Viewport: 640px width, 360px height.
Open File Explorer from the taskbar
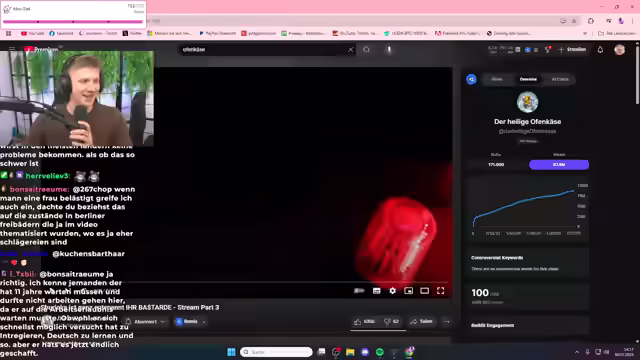[x=350, y=352]
